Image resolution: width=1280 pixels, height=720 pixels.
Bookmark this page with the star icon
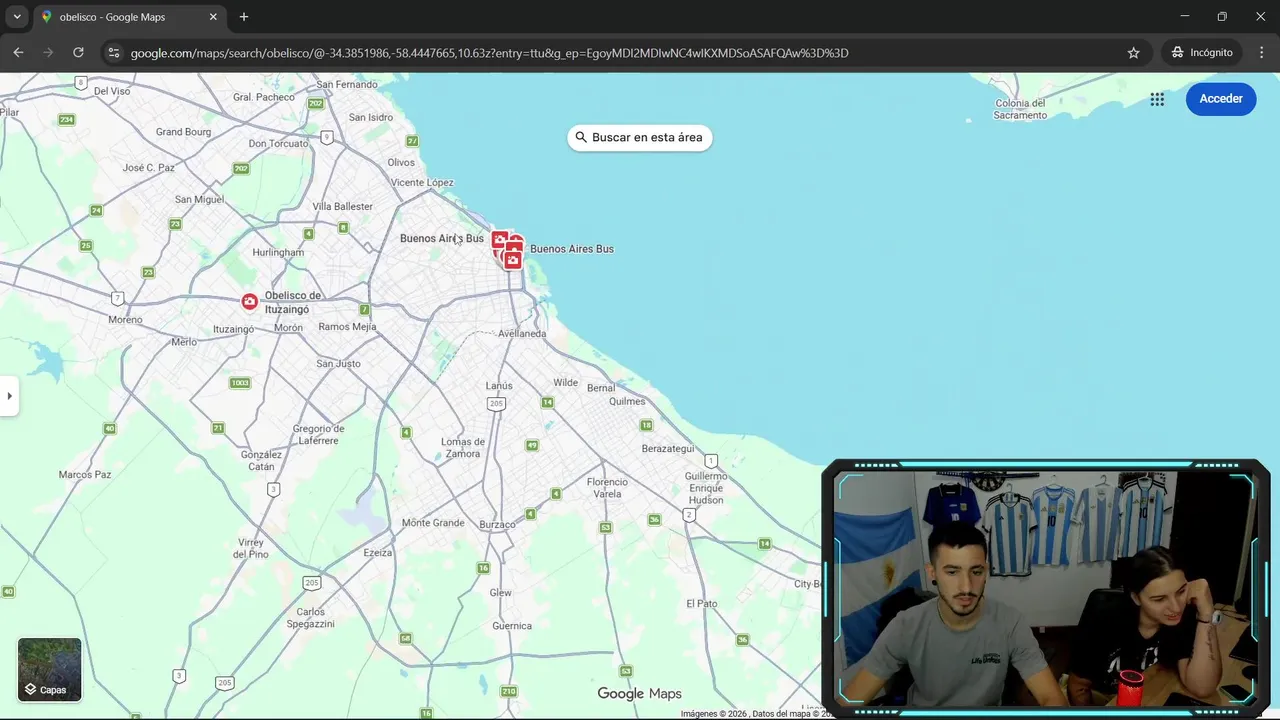(1133, 52)
